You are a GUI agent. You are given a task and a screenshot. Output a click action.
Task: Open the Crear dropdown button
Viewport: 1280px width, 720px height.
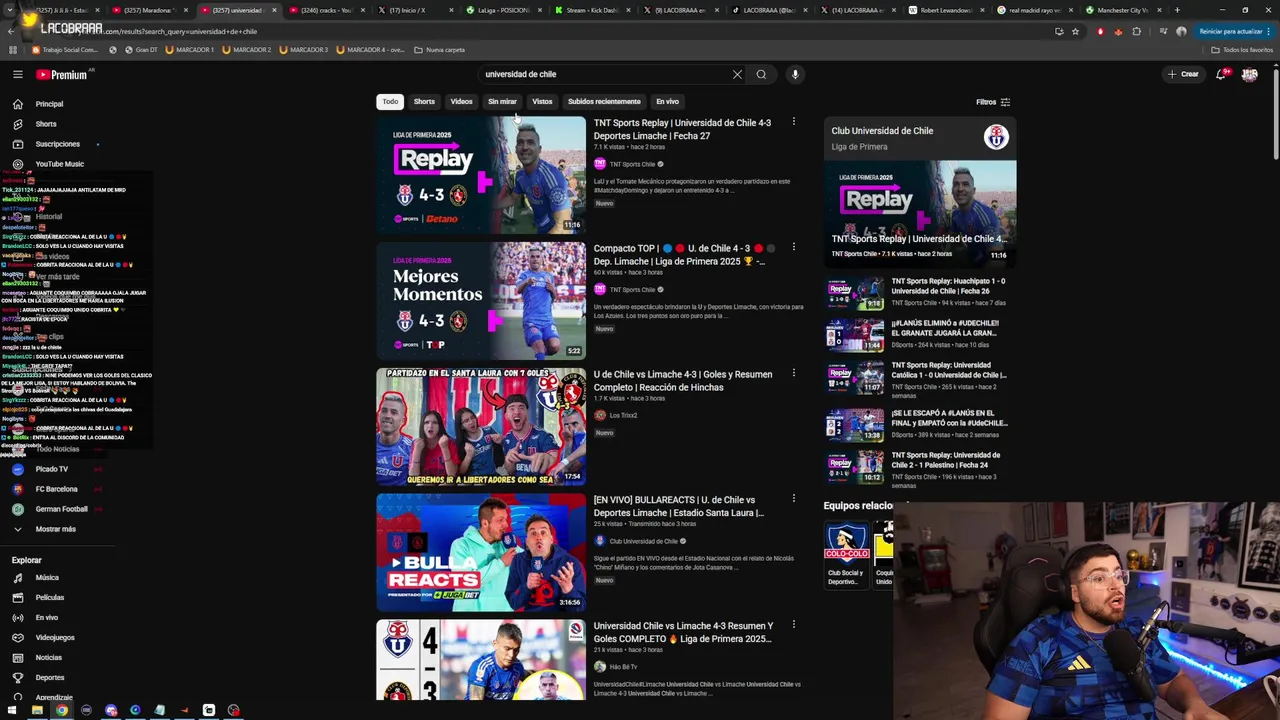1183,74
